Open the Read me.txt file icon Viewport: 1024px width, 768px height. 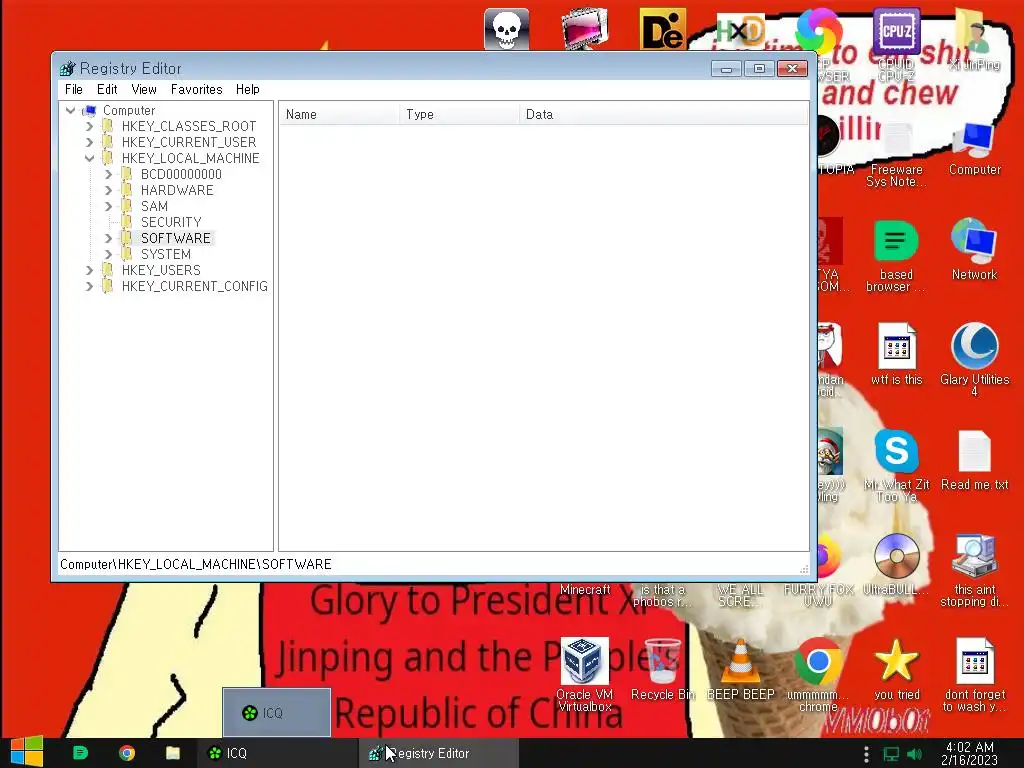coord(974,460)
